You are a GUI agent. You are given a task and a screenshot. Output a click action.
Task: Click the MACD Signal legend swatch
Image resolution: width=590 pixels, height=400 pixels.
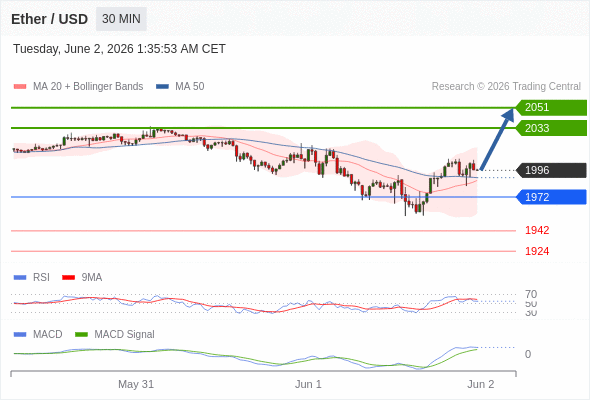(81, 335)
